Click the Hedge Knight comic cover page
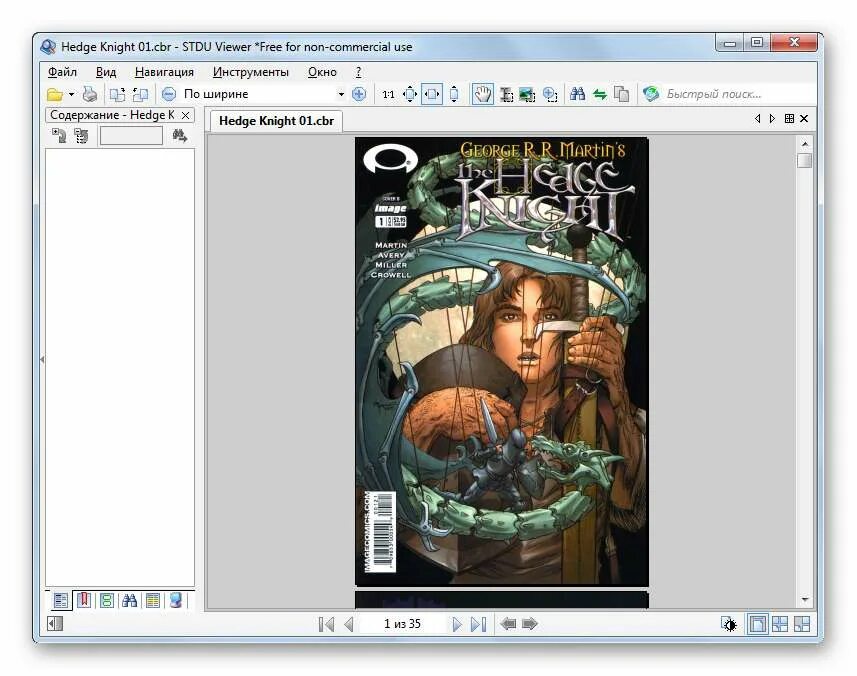The width and height of the screenshot is (857, 676). coord(502,361)
